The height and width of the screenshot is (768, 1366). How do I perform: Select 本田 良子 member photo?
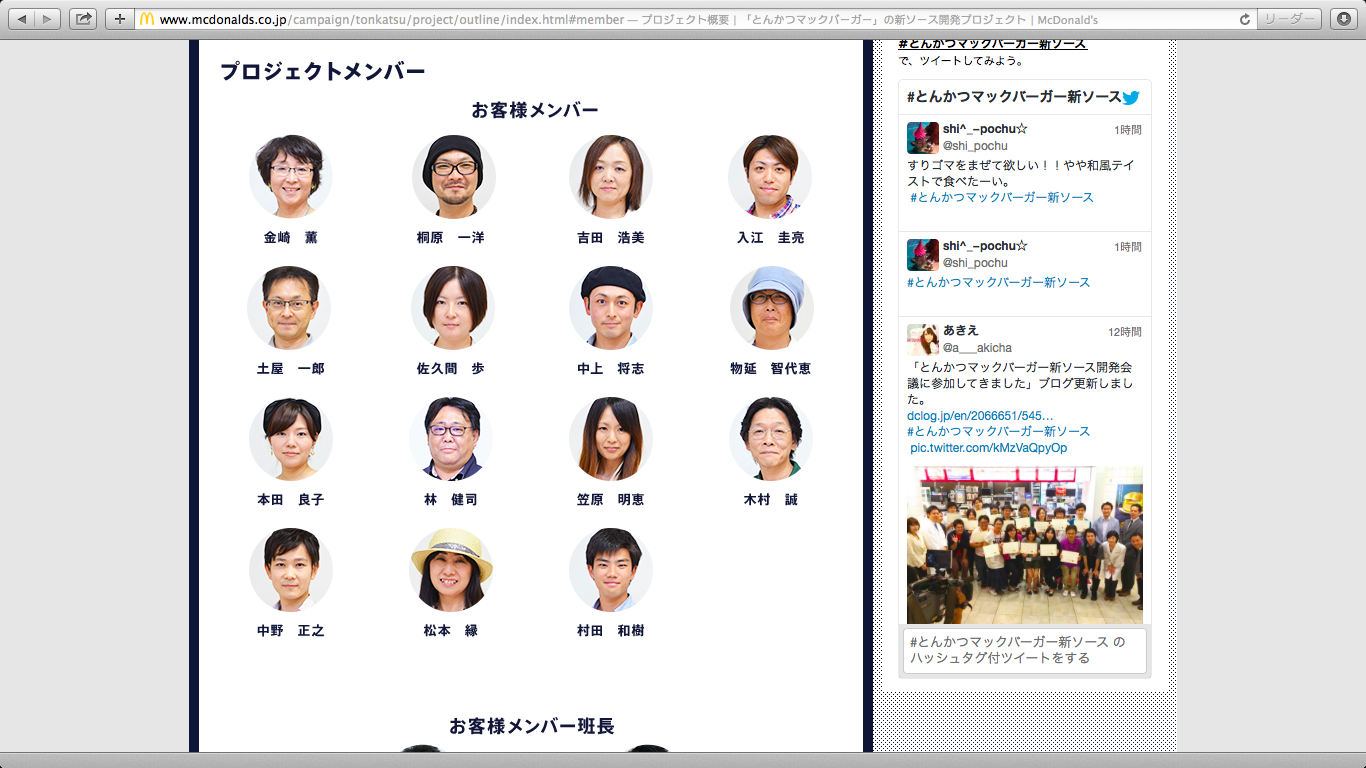[290, 438]
